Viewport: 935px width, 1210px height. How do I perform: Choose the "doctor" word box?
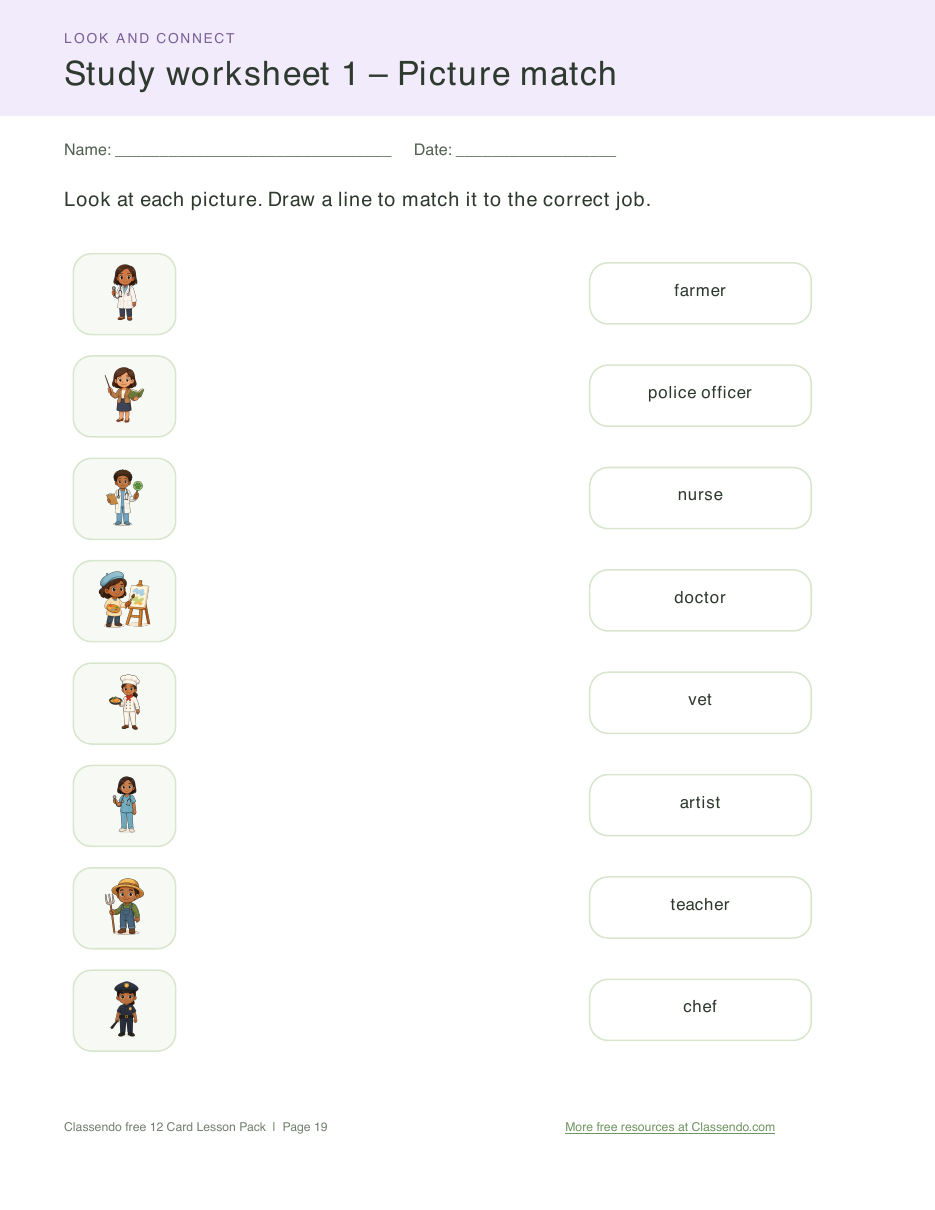(700, 600)
